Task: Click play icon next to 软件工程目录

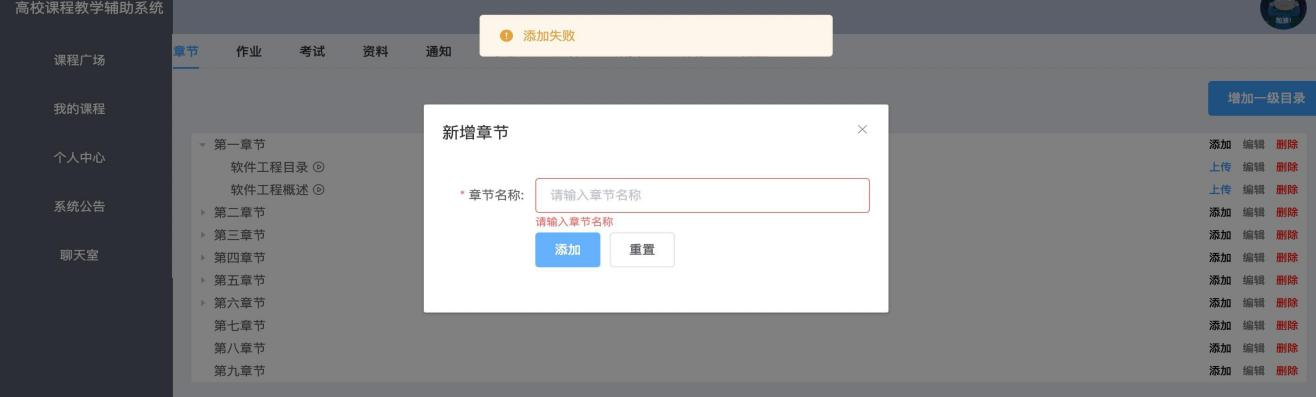Action: (319, 167)
